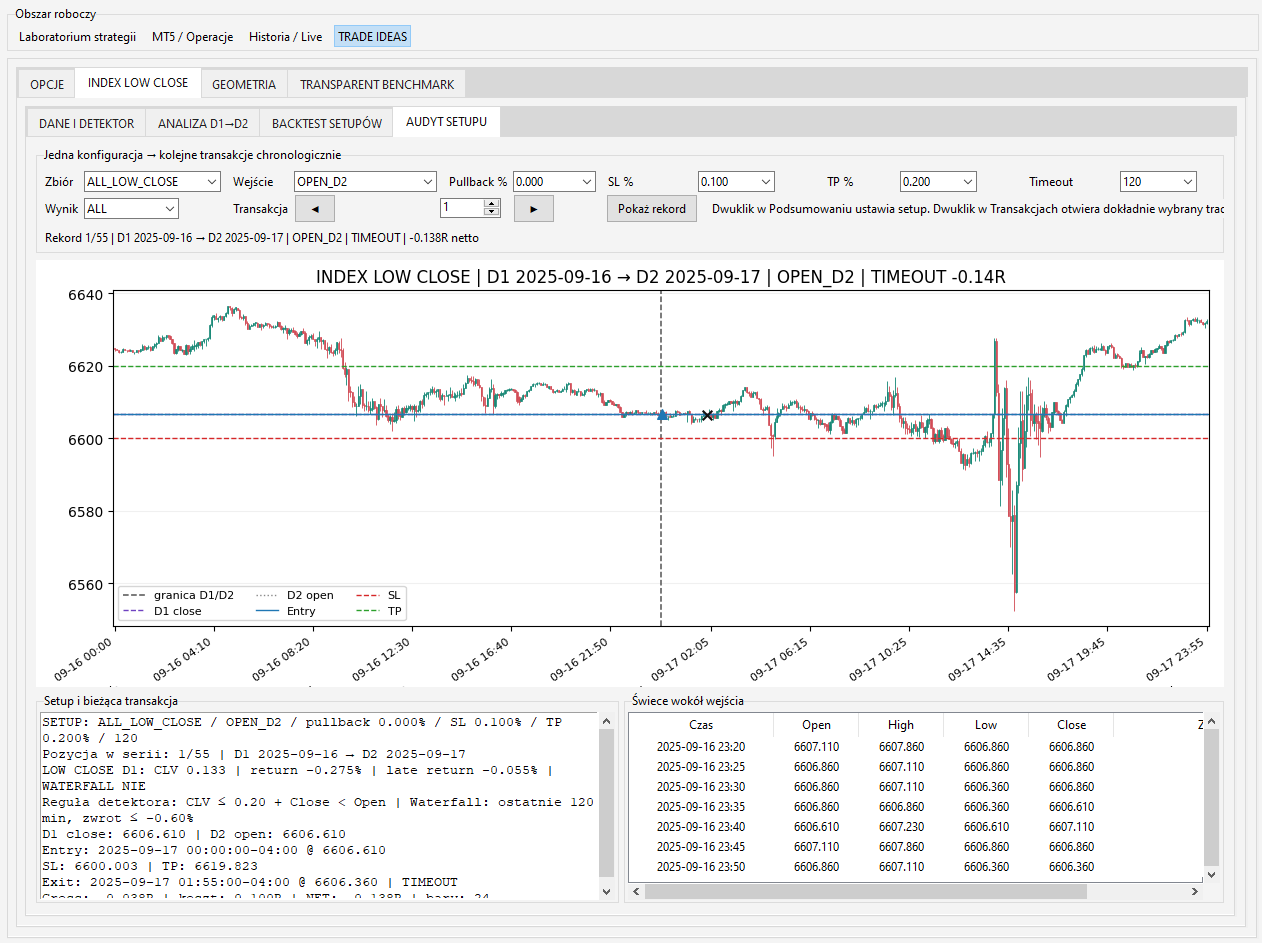Switch to BACKTEST SETUPÓW subtab
1262x943 pixels.
coord(327,123)
